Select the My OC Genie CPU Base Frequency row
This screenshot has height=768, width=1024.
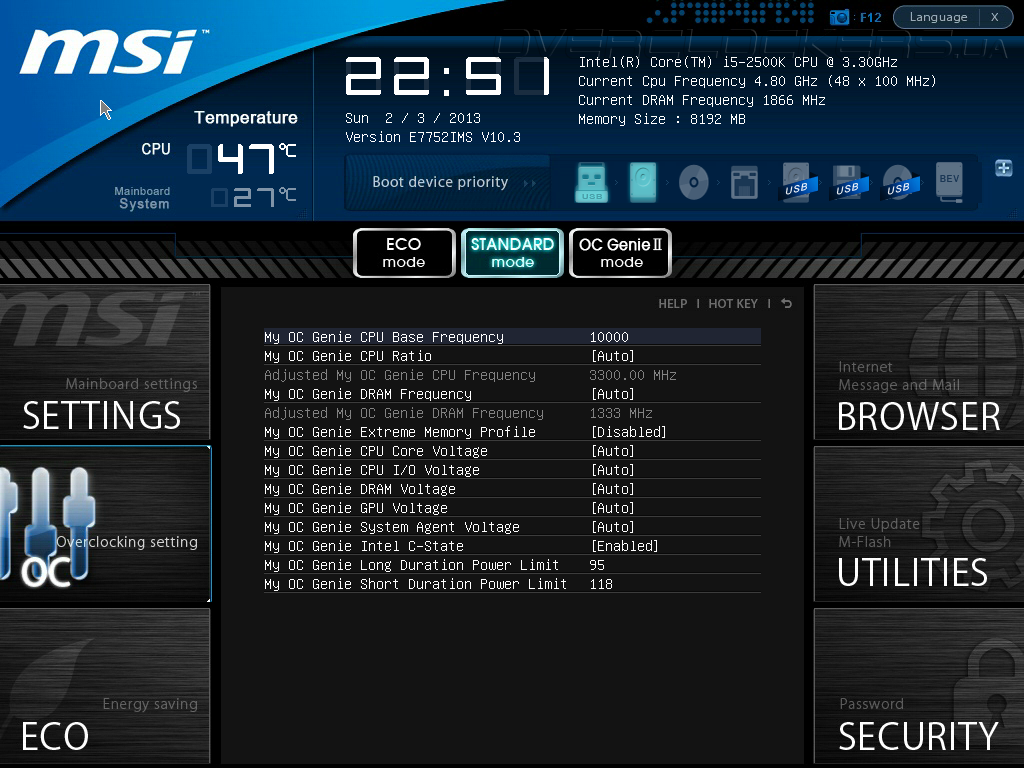(x=512, y=337)
